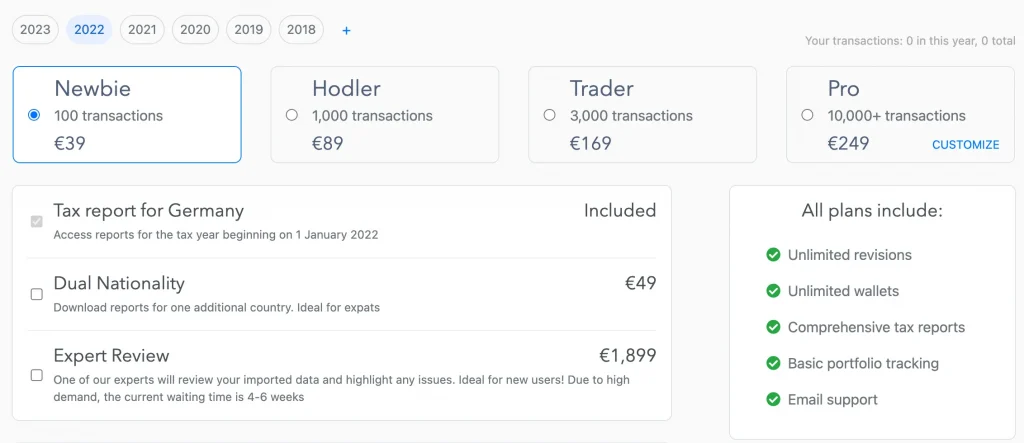The image size is (1024, 443).
Task: Open the 2020 tax year tab
Action: (x=195, y=30)
